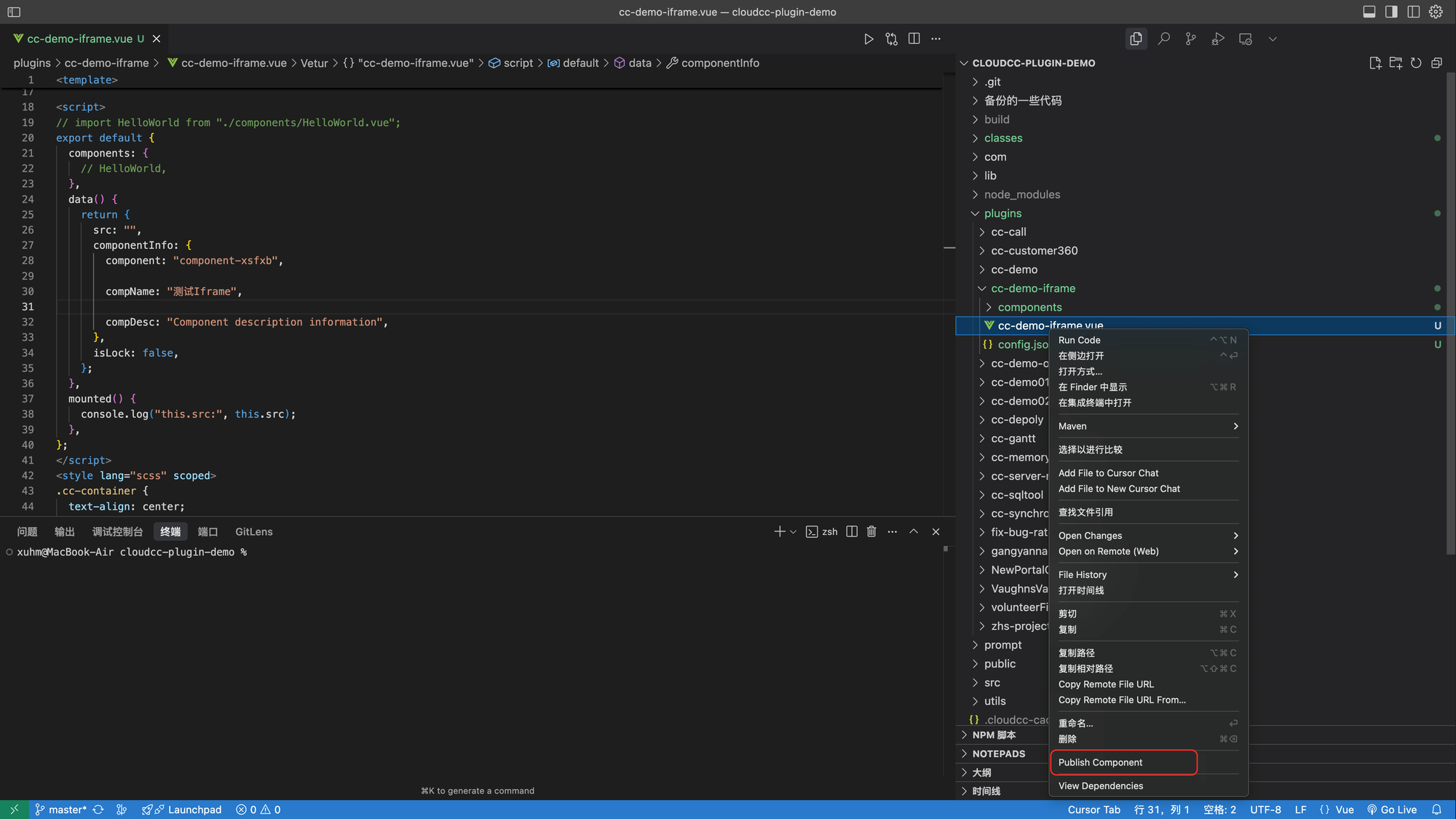Toggle the bottom panel layout icon
This screenshot has width=1456, height=819.
point(1369,12)
